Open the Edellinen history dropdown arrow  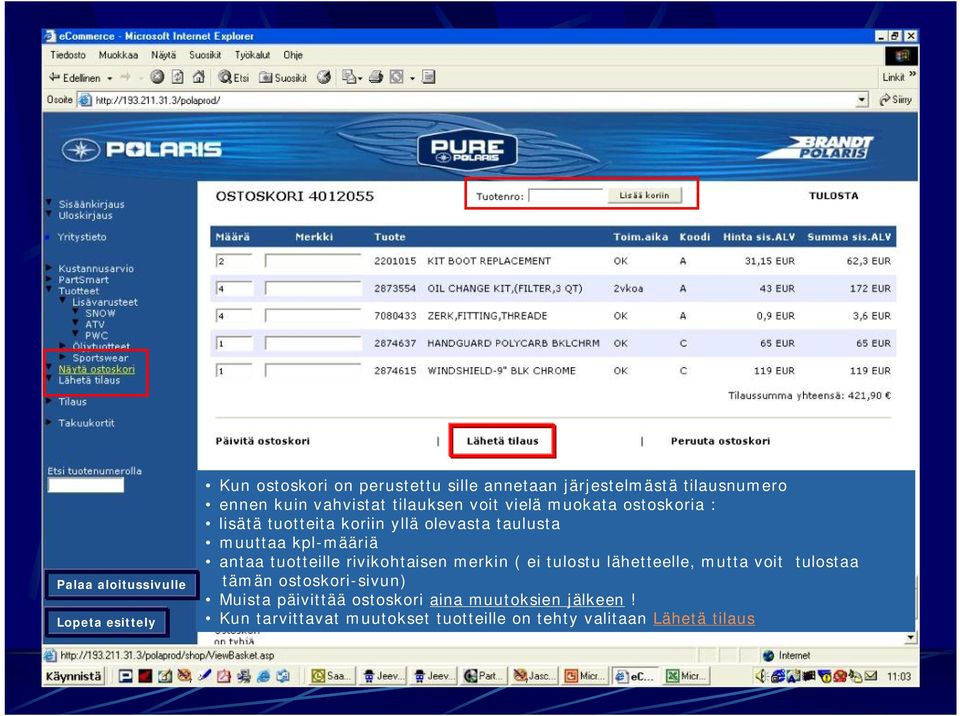[110, 78]
